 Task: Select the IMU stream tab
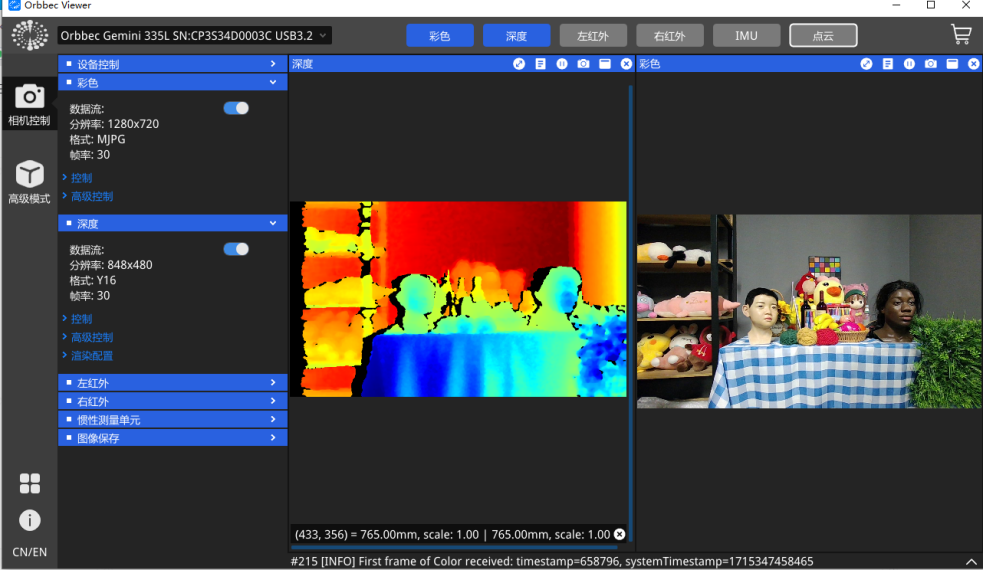[746, 36]
